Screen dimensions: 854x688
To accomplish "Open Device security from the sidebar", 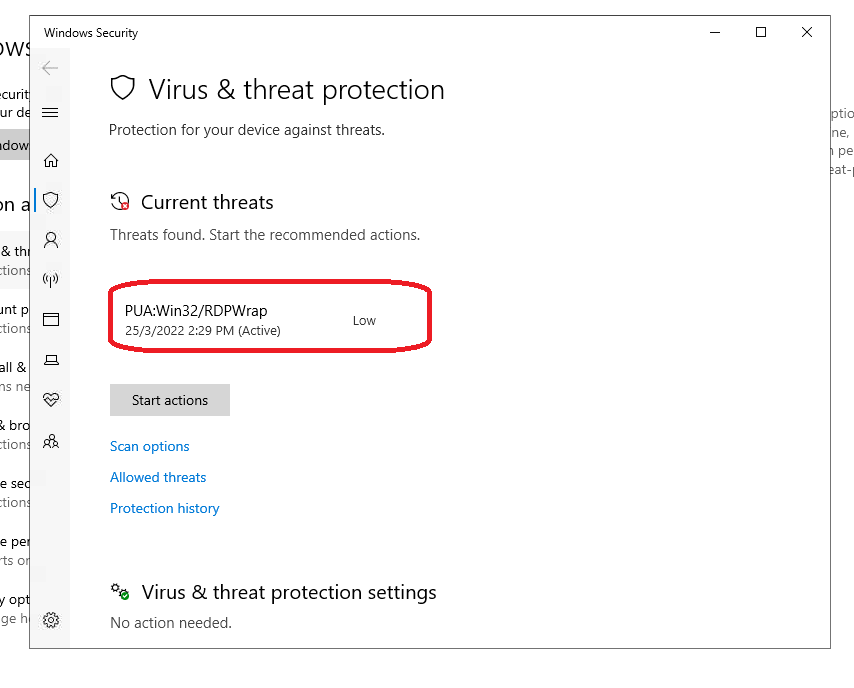I will tap(51, 360).
